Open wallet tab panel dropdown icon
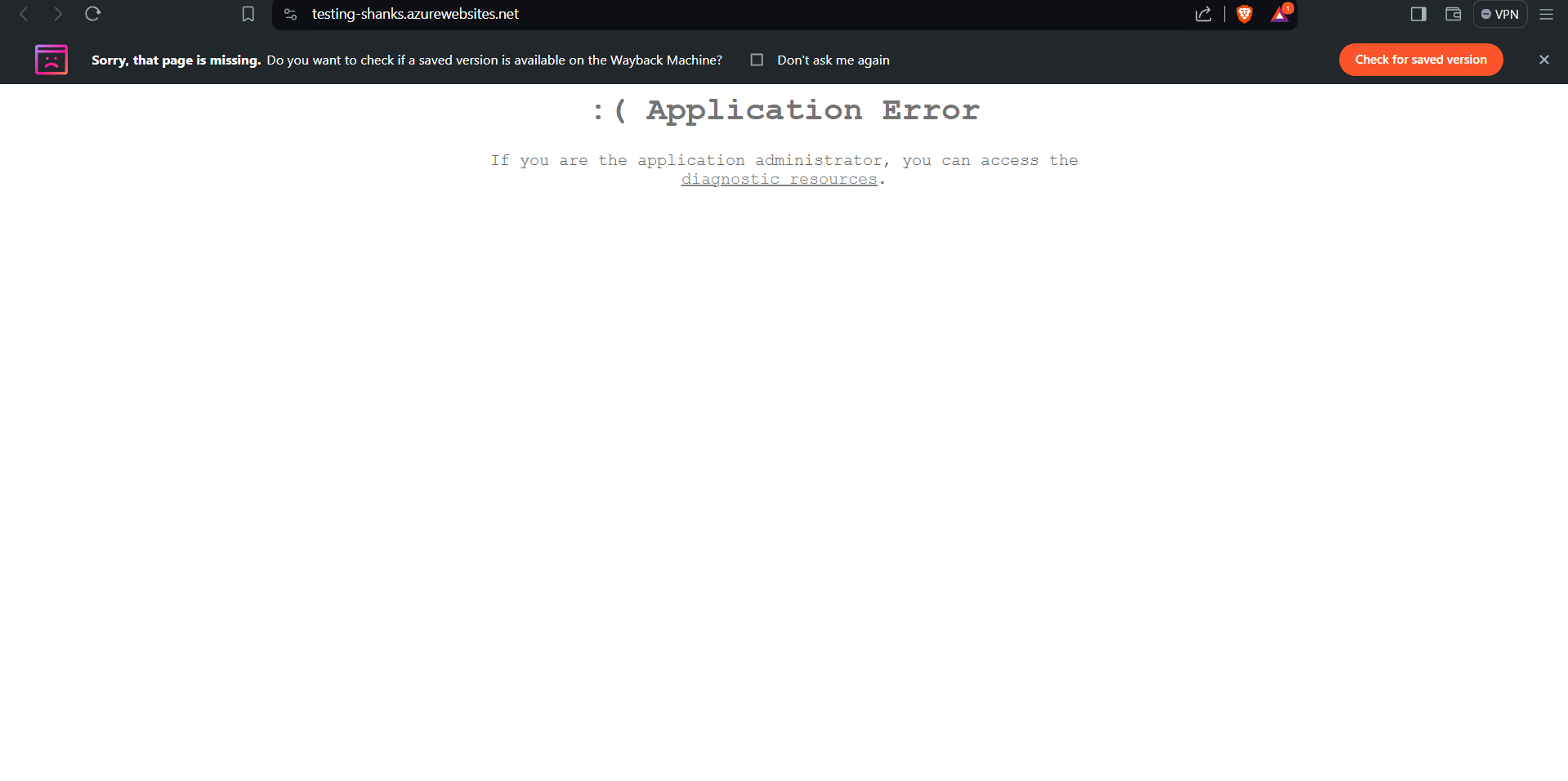Screen dimensions: 1568x781 point(1452,14)
